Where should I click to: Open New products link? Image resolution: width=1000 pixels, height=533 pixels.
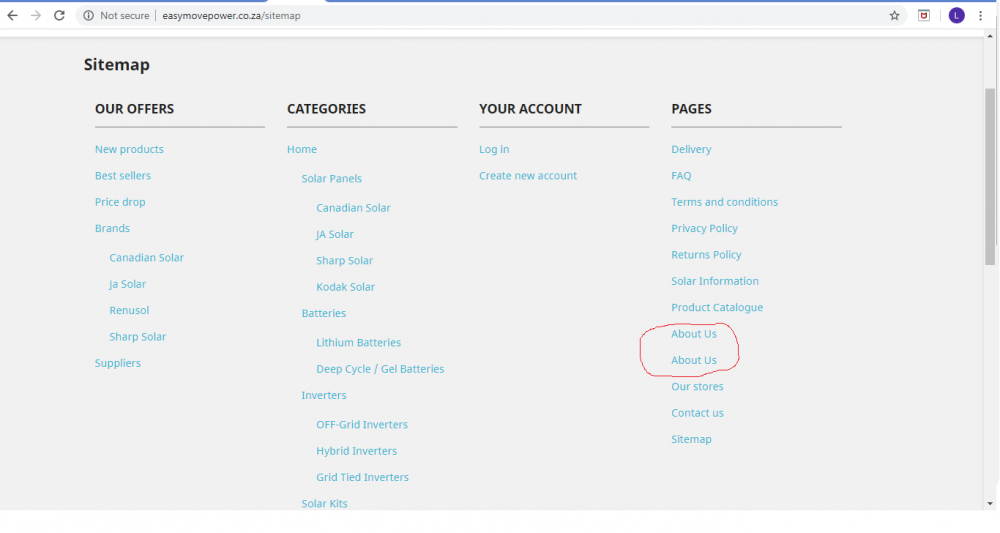point(129,149)
